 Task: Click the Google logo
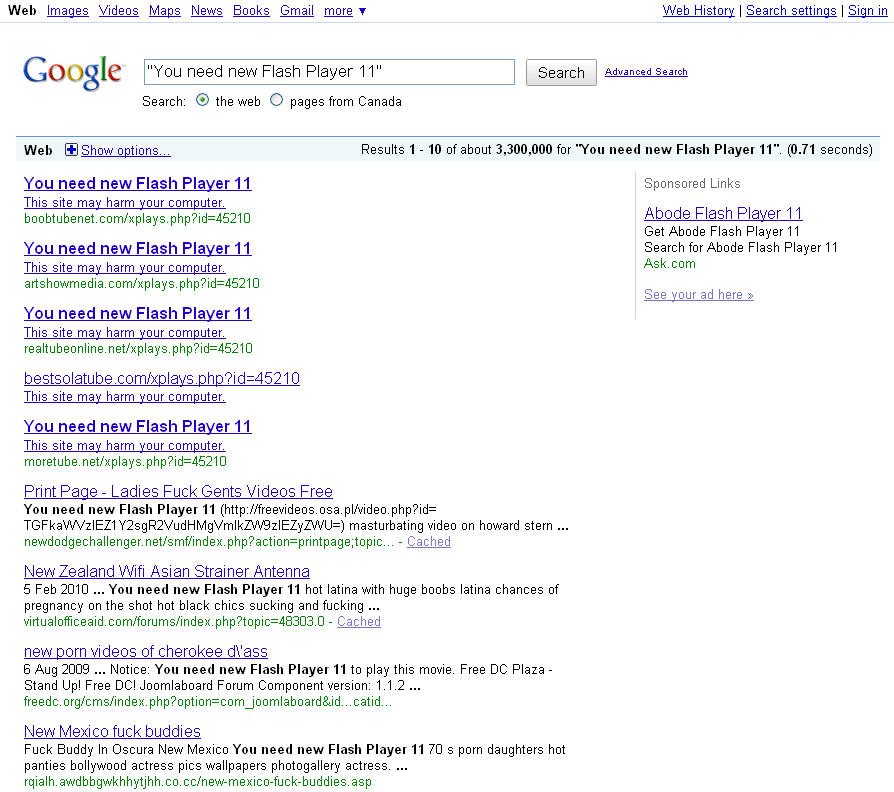point(72,73)
